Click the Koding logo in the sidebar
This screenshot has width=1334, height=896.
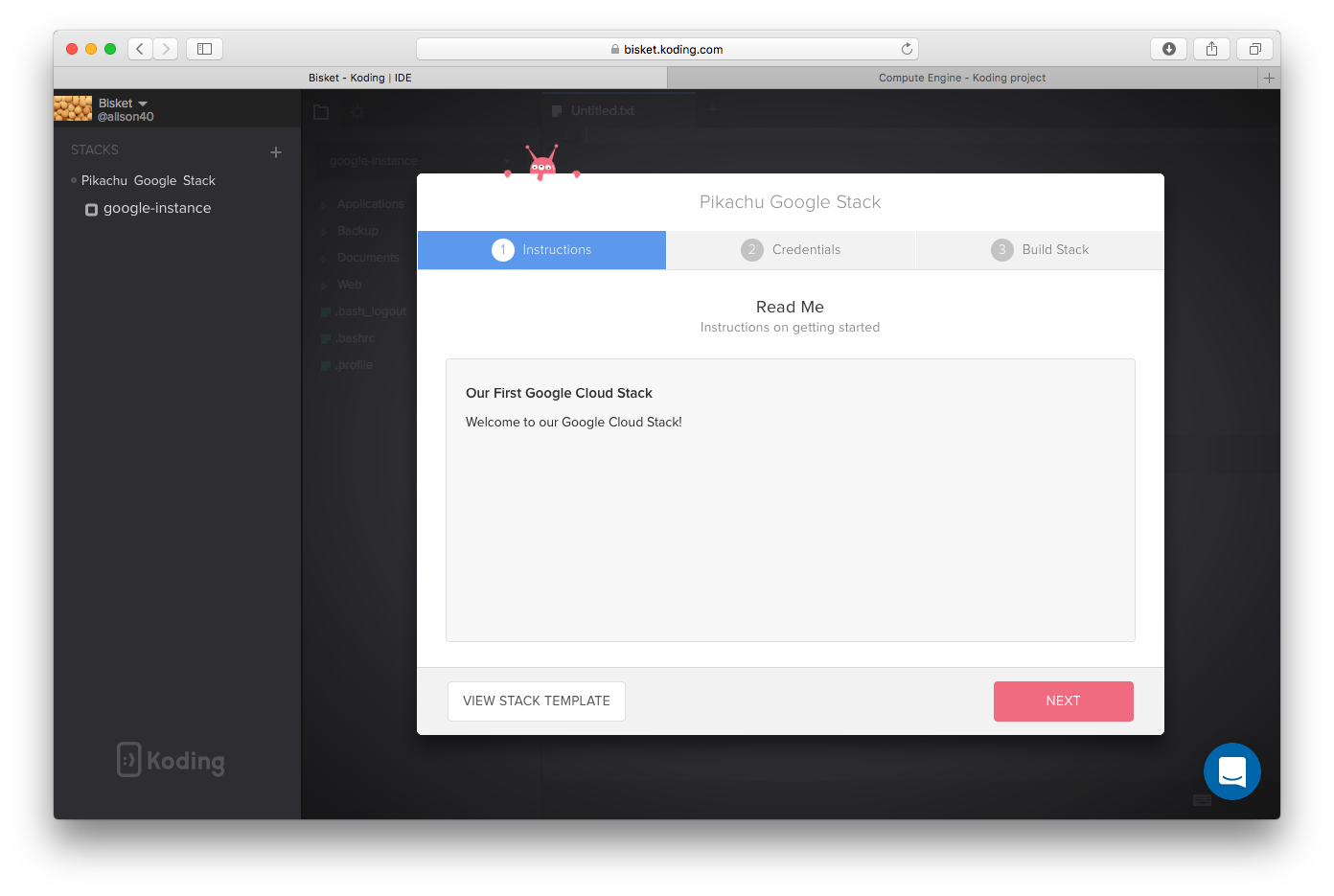[x=172, y=760]
